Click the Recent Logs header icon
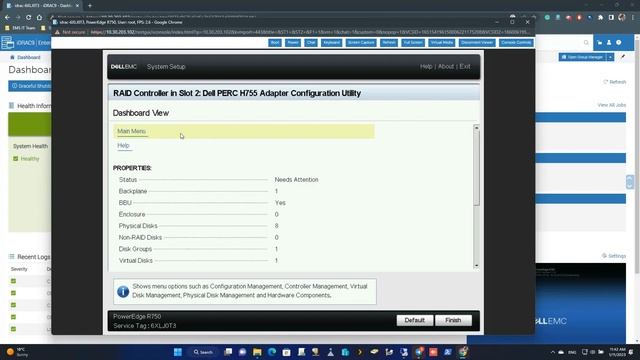The height and width of the screenshot is (360, 640). [11, 257]
